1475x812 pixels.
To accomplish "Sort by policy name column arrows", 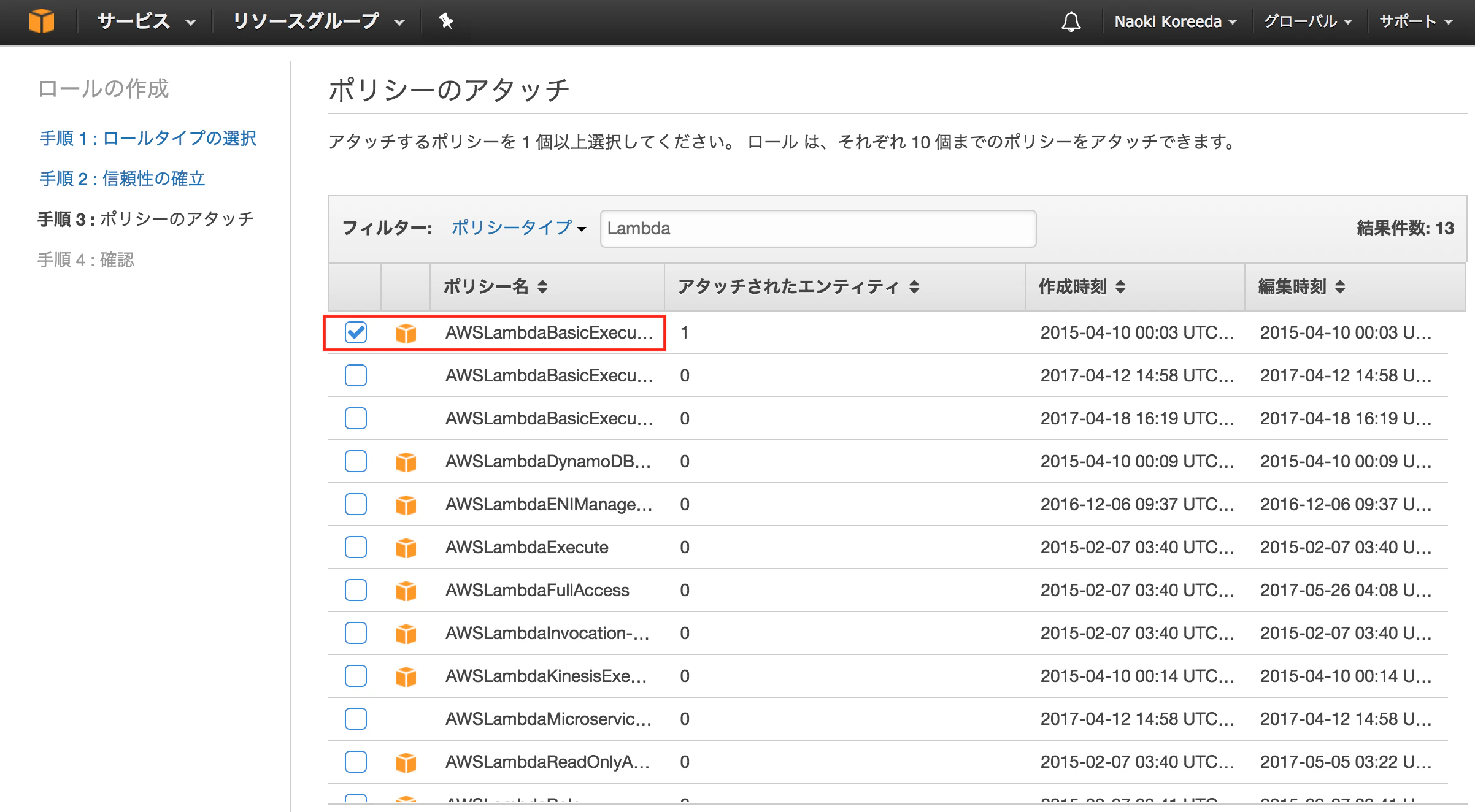I will click(542, 286).
